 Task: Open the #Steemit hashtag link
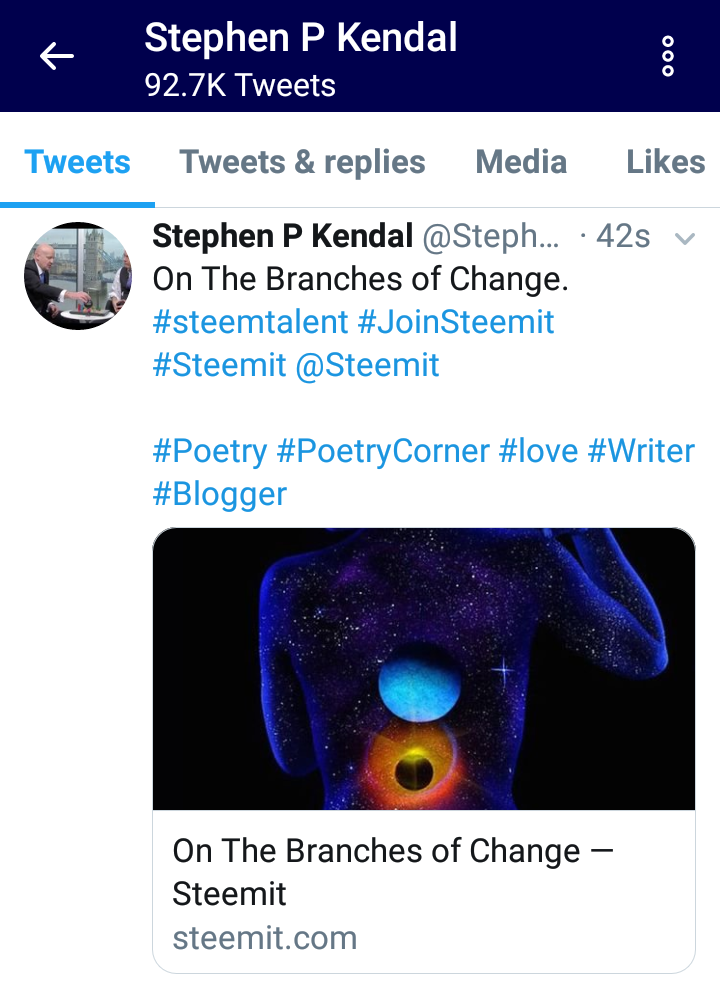[x=219, y=365]
